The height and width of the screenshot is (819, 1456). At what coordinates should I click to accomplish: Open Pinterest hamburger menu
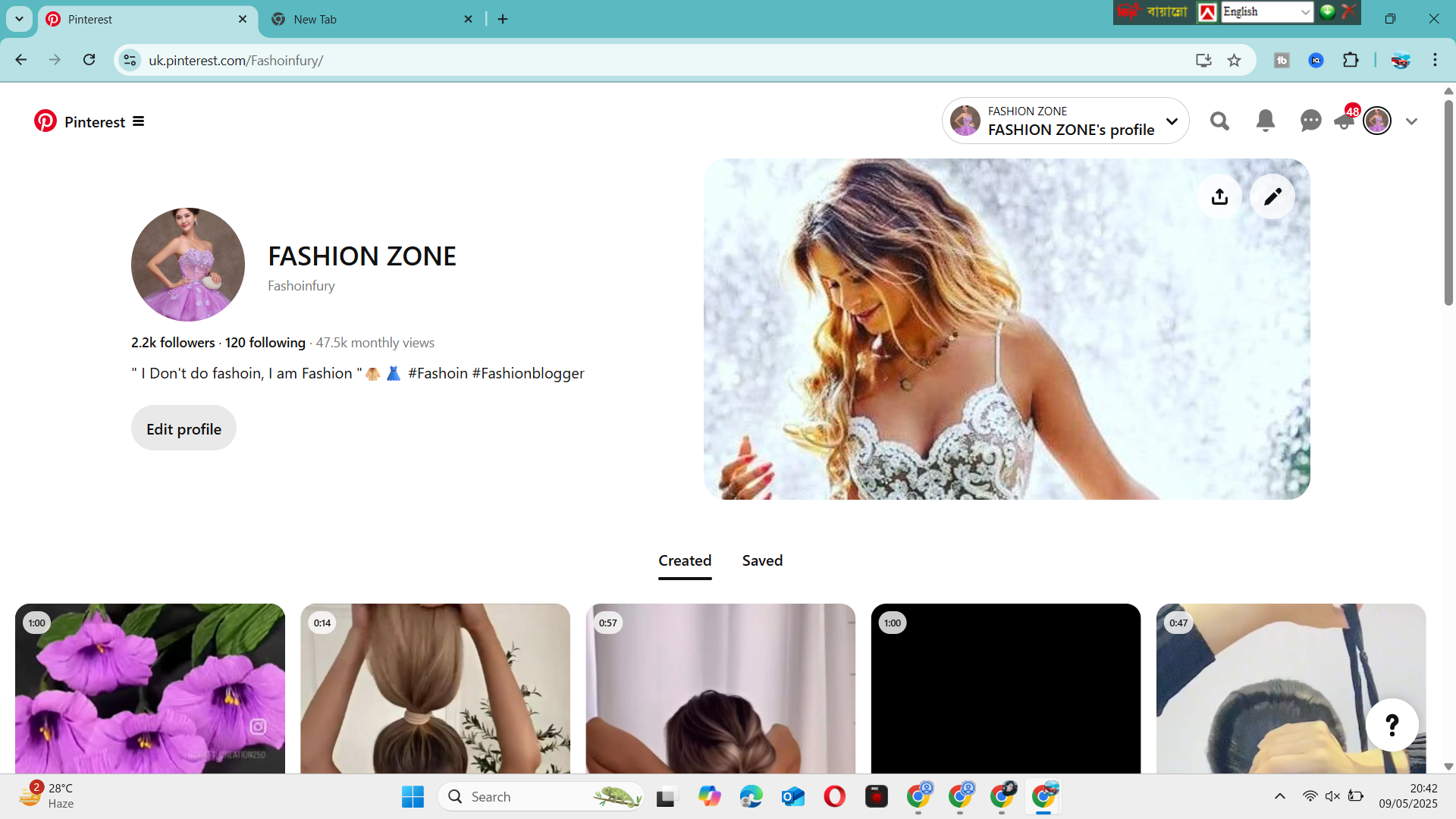point(138,121)
